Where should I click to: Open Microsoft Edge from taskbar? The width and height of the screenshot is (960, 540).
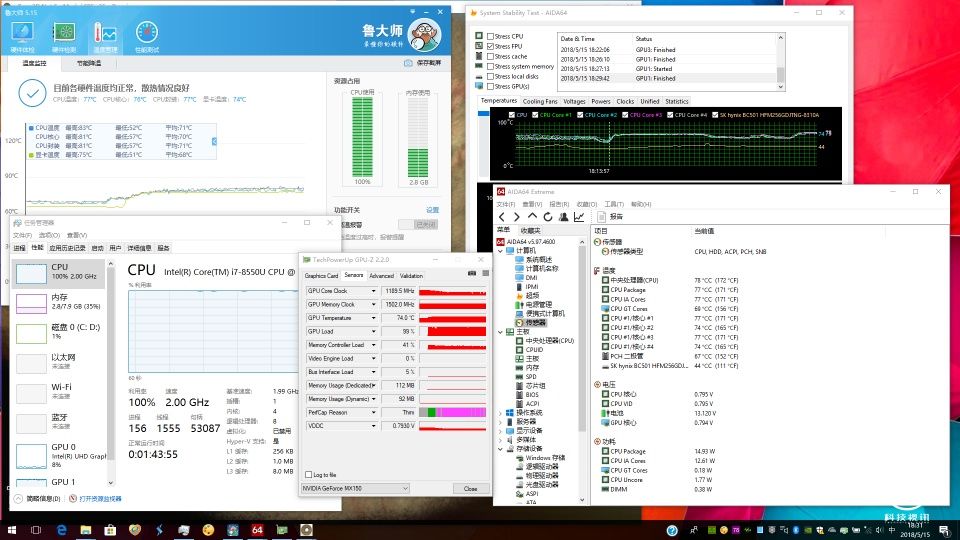coord(61,530)
